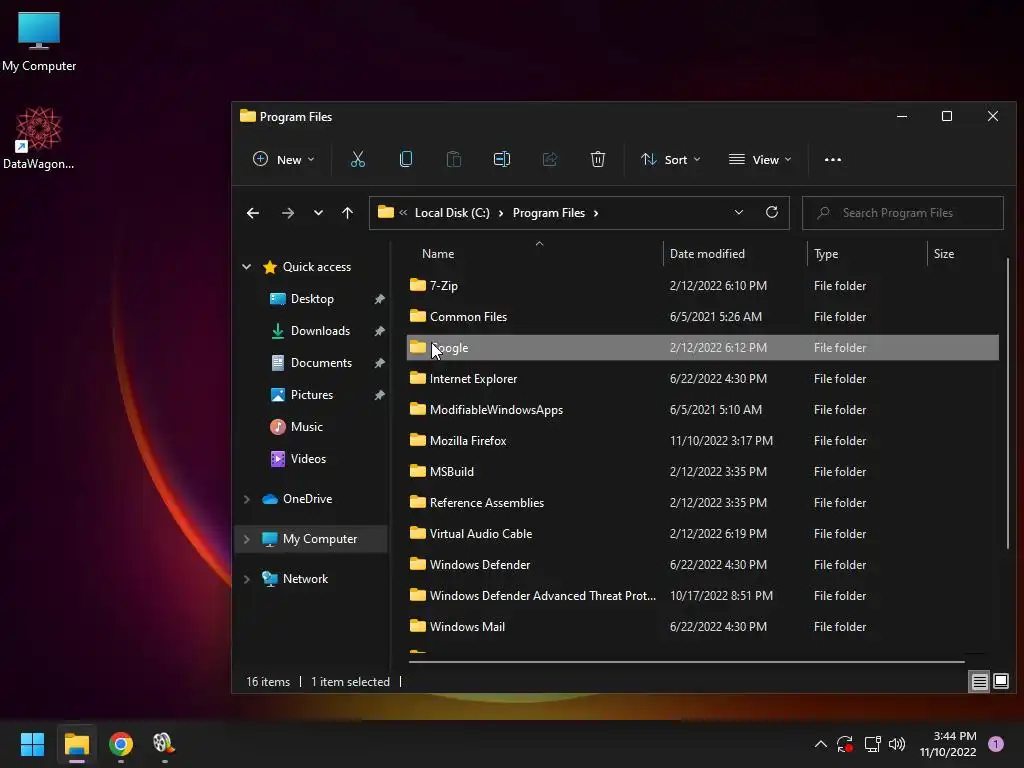Expand the OneDrive tree node

pos(246,499)
